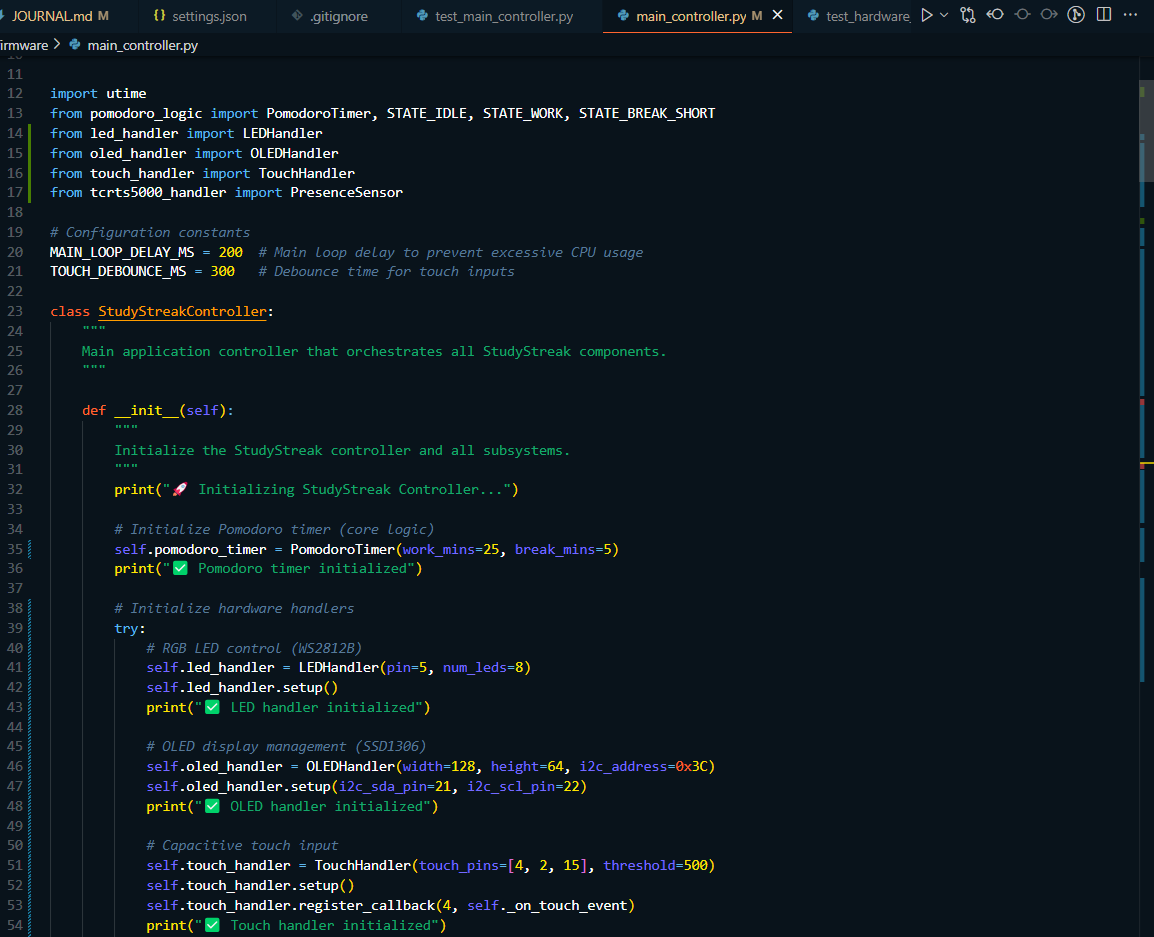Click i2c_scl_pin=22 argument
Image resolution: width=1154 pixels, height=937 pixels.
[x=523, y=786]
